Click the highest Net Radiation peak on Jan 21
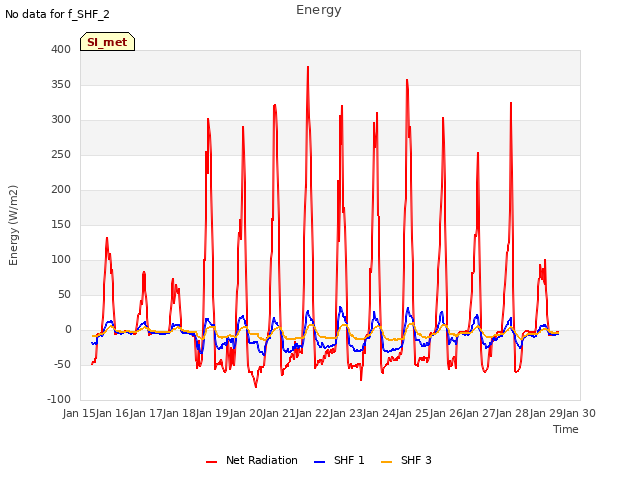Screen dimensions: 640x480 [x=308, y=67]
